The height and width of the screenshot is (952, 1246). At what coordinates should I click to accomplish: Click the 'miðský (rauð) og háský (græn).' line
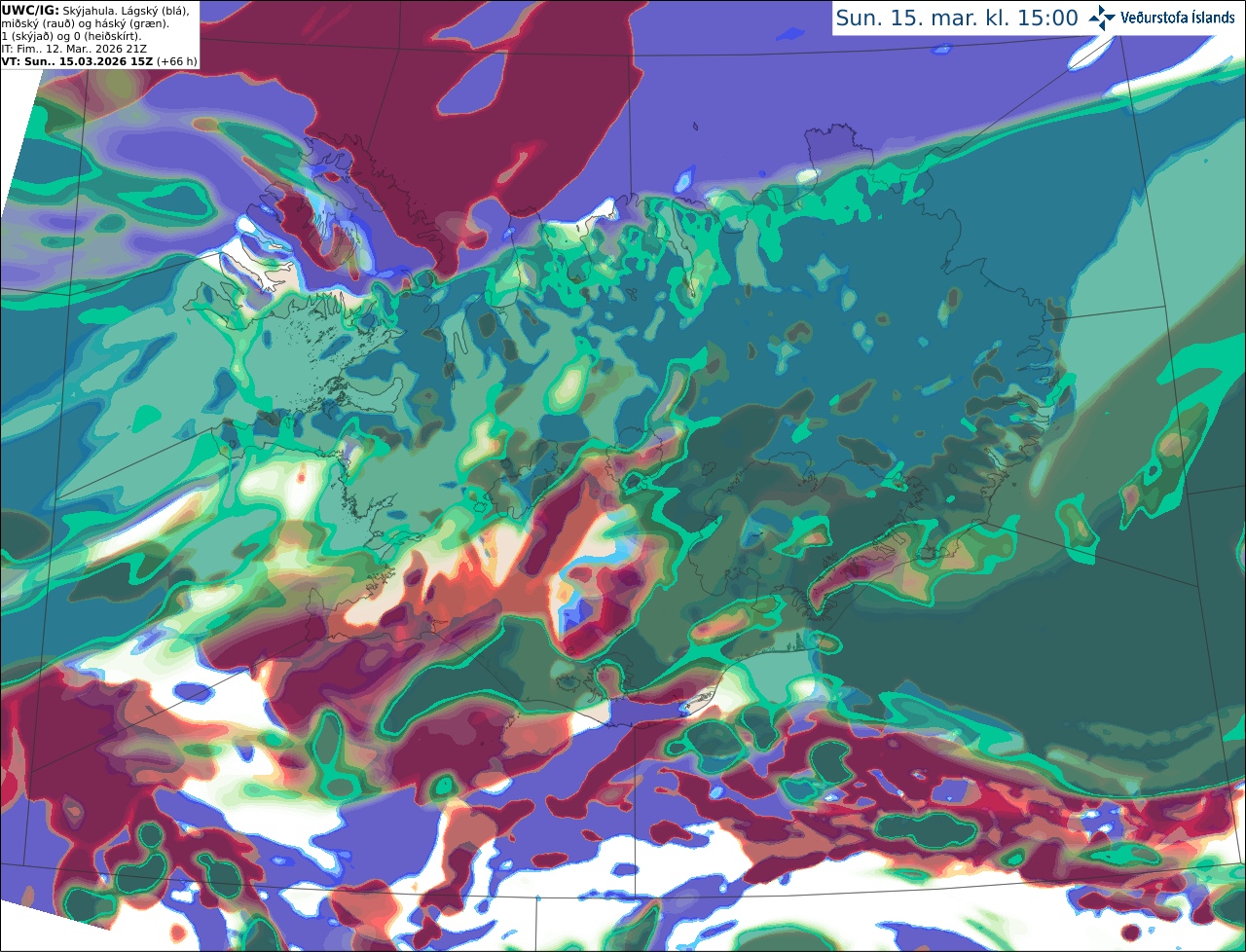pyautogui.click(x=85, y=23)
